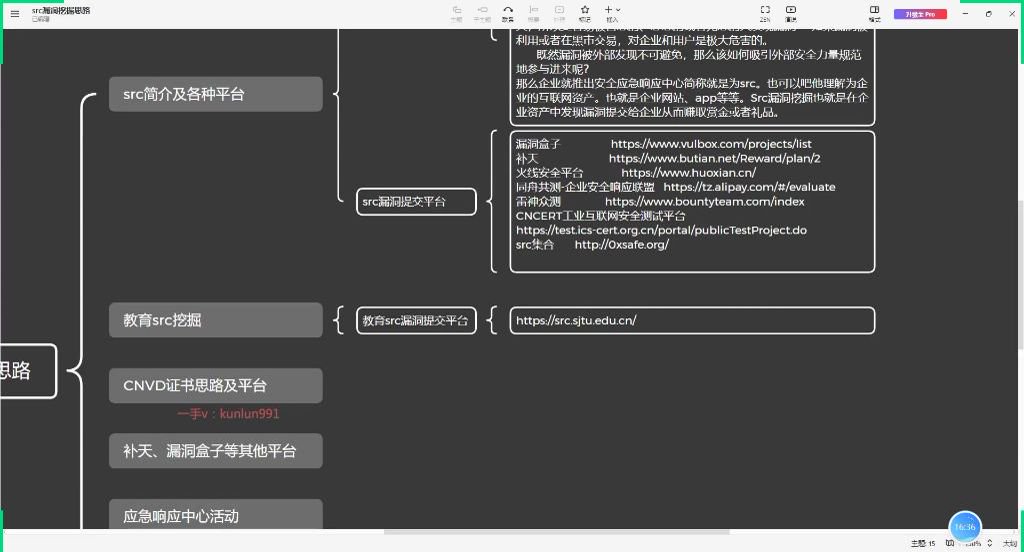Click the vulbox.com projects list URL
The width and height of the screenshot is (1024, 552).
click(x=711, y=144)
